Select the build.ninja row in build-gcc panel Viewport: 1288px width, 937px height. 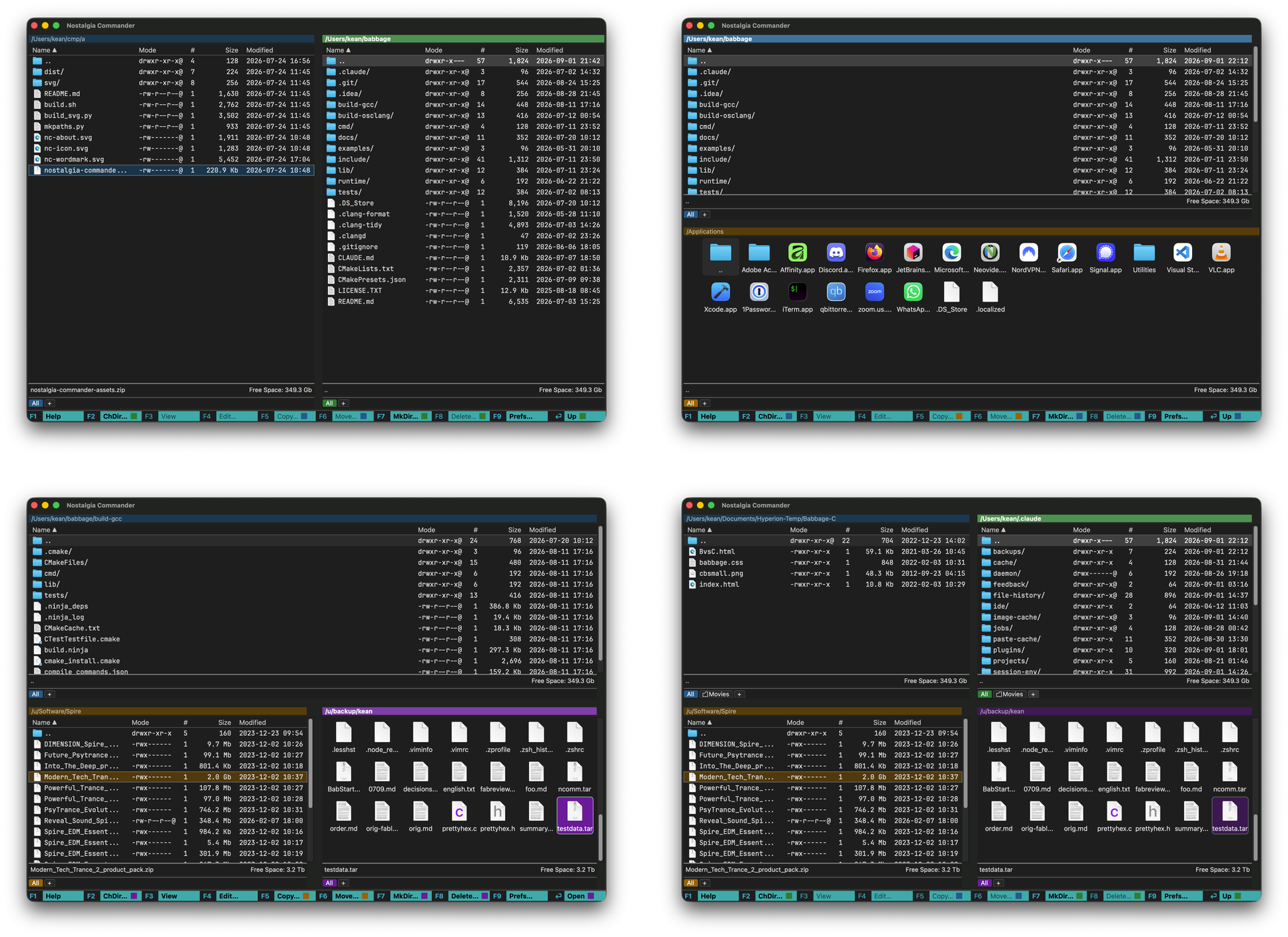pyautogui.click(x=313, y=650)
